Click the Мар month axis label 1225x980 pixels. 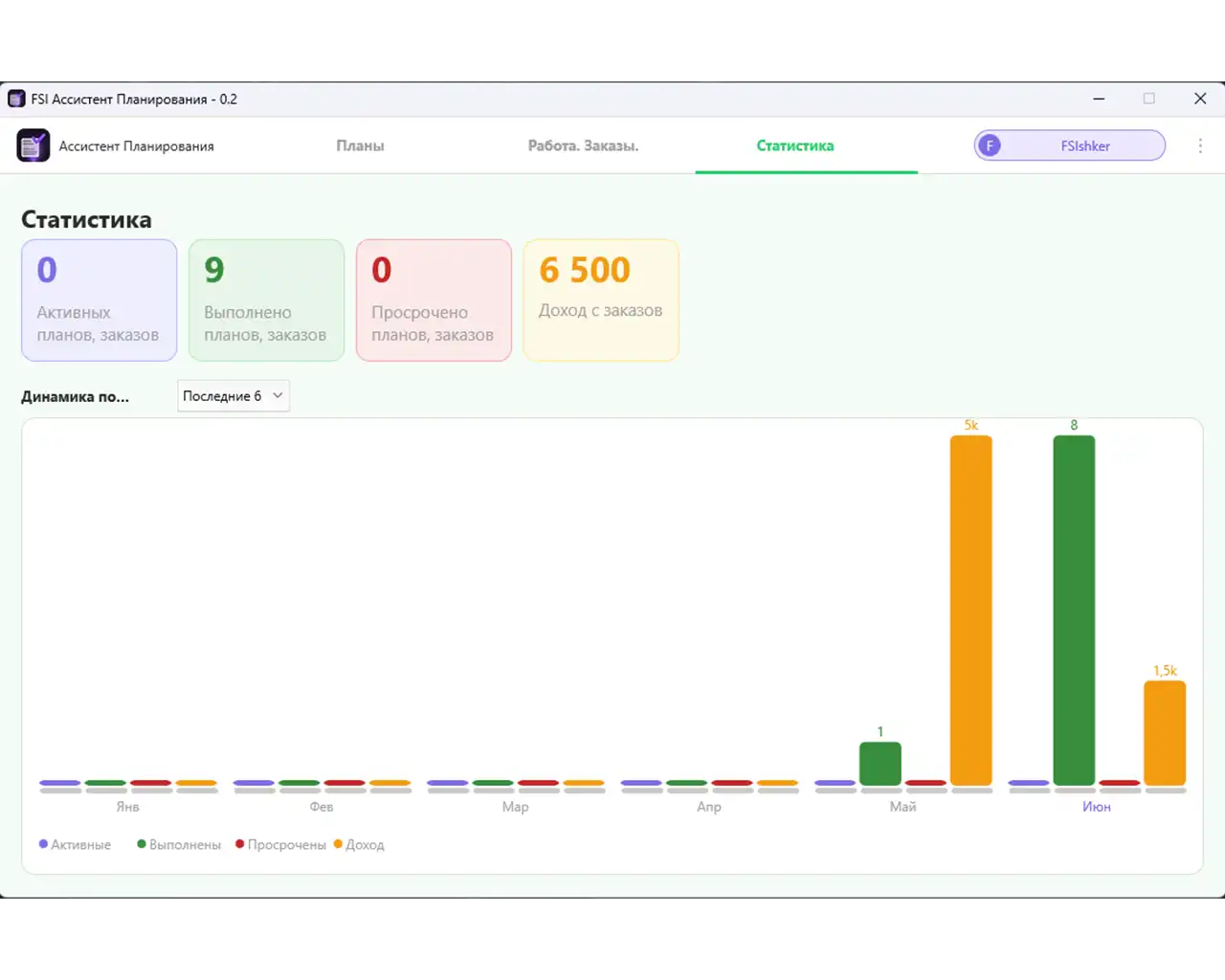point(515,807)
